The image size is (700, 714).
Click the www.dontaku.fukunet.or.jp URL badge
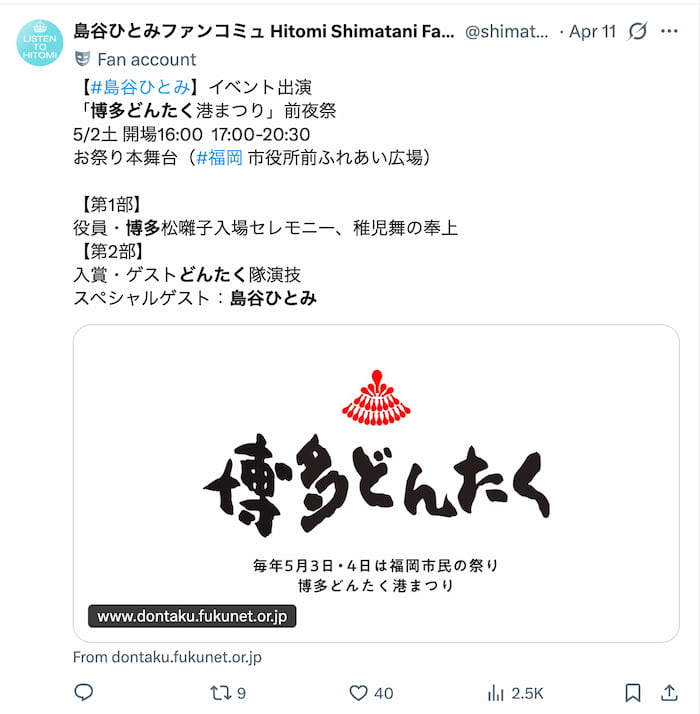click(192, 616)
